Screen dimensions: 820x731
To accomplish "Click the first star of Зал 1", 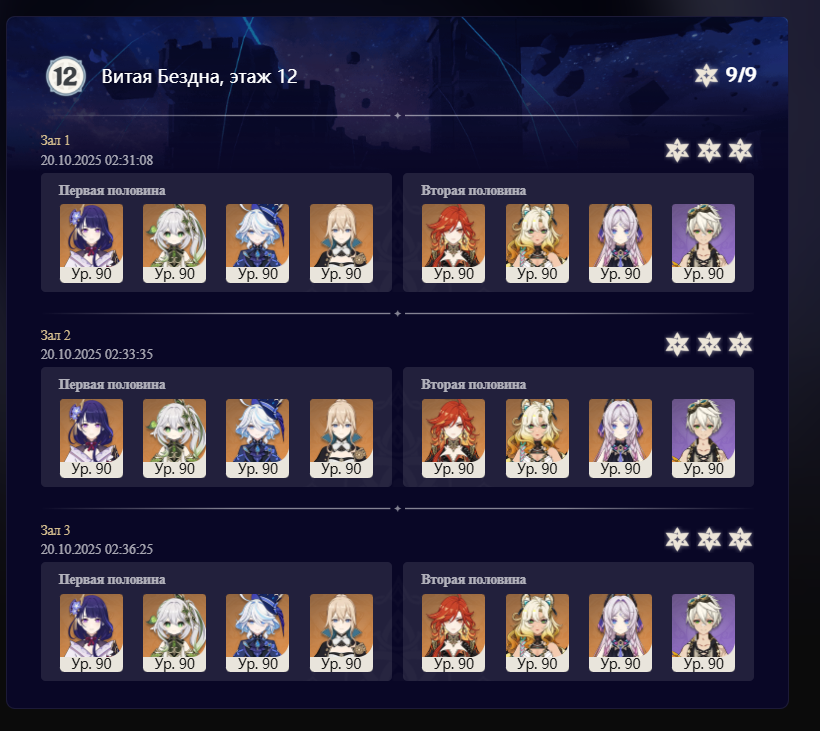I will point(677,150).
